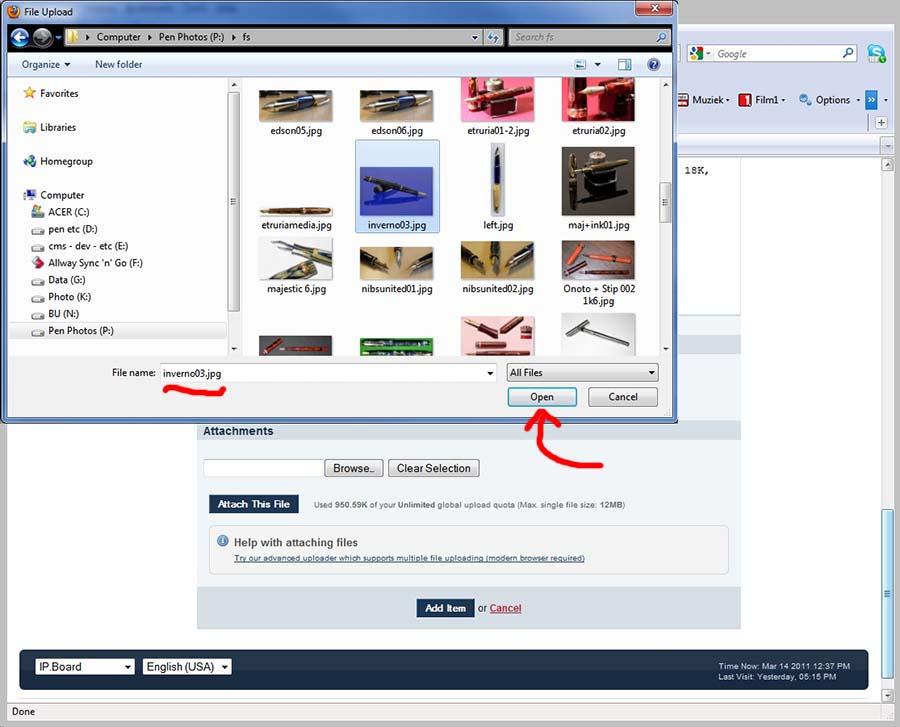The image size is (900, 727).
Task: Click the Favorites star item
Action: click(58, 94)
